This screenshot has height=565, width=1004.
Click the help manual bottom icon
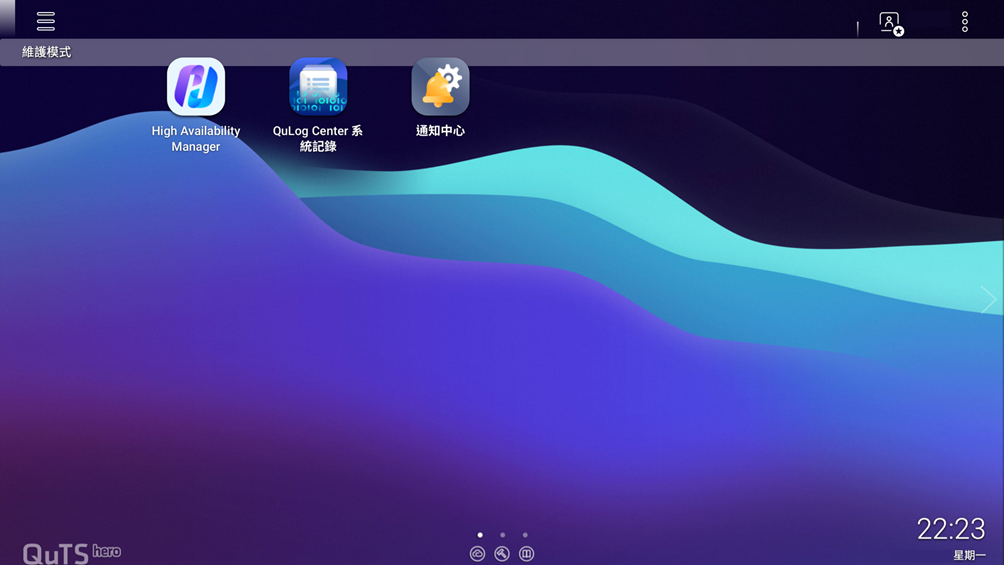coord(526,553)
